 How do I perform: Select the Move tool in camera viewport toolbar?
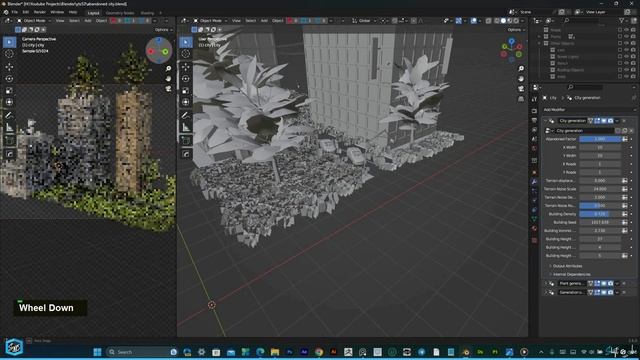click(9, 67)
